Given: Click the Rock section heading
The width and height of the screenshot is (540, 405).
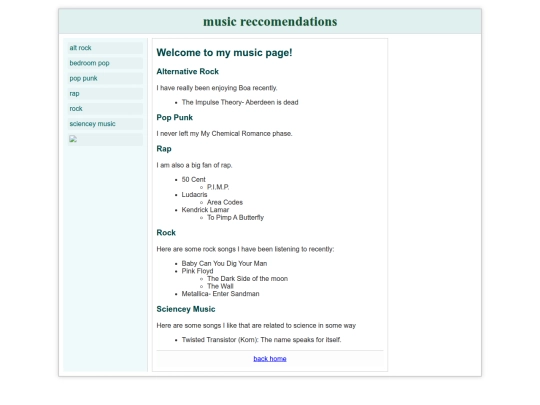Looking at the screenshot, I should click(x=166, y=232).
